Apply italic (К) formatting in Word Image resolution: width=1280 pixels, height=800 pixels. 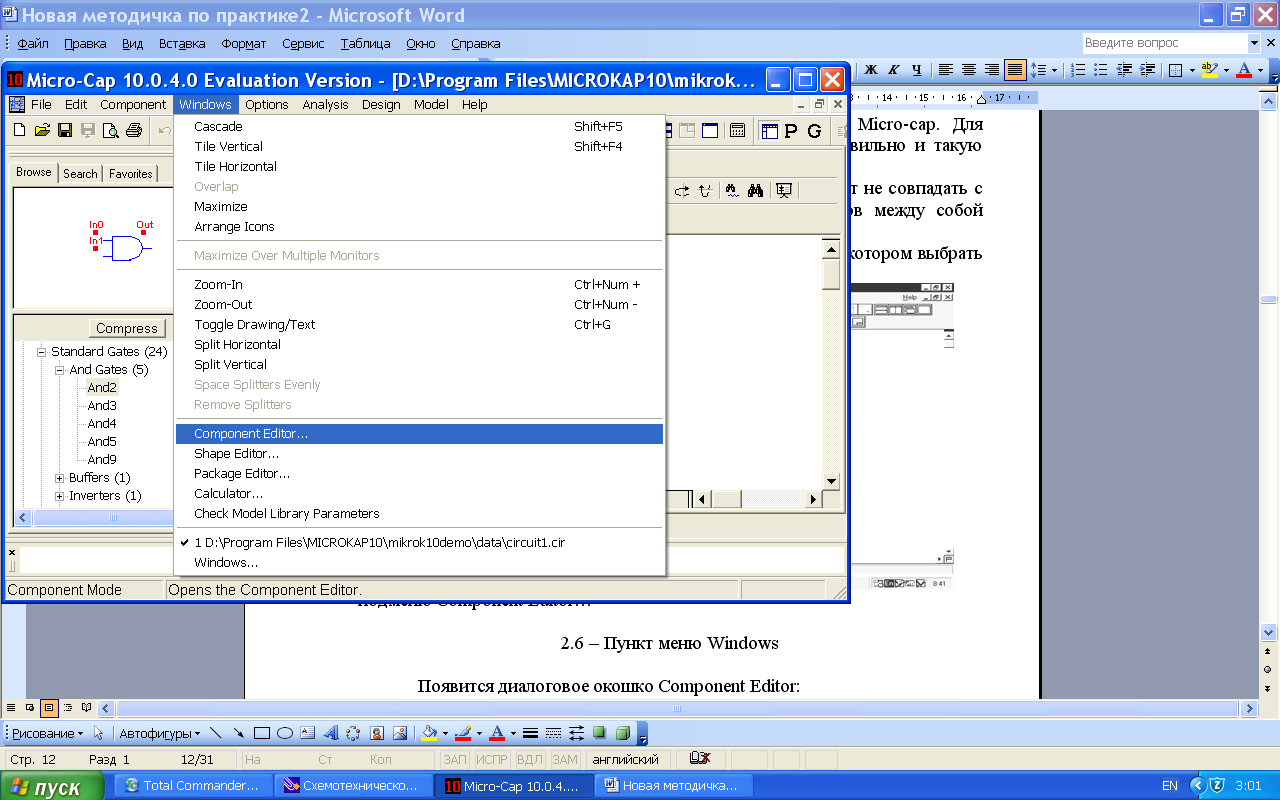point(893,70)
